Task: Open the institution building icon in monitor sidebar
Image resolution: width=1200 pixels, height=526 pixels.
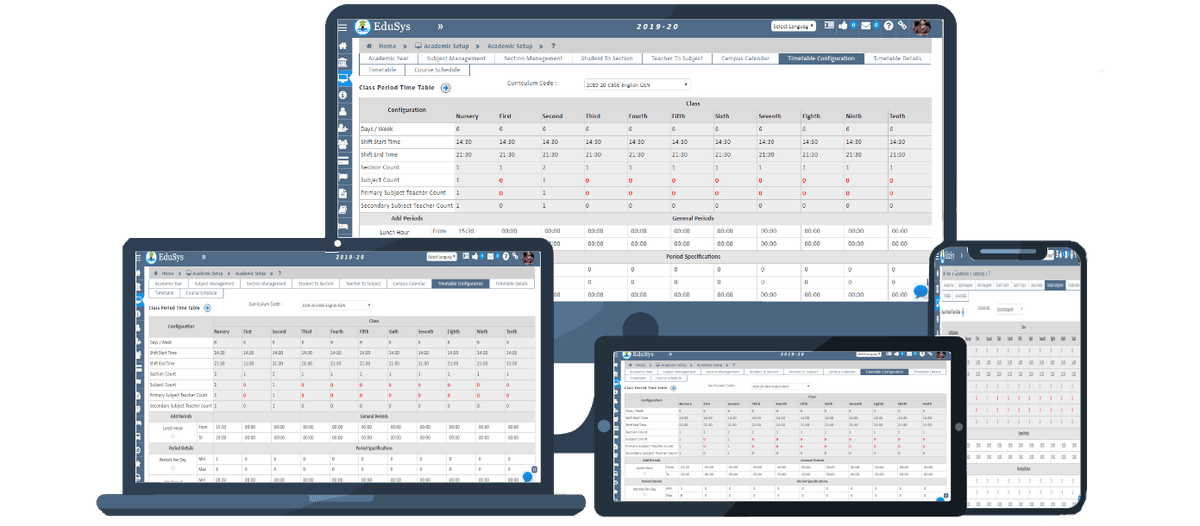Action: (343, 63)
